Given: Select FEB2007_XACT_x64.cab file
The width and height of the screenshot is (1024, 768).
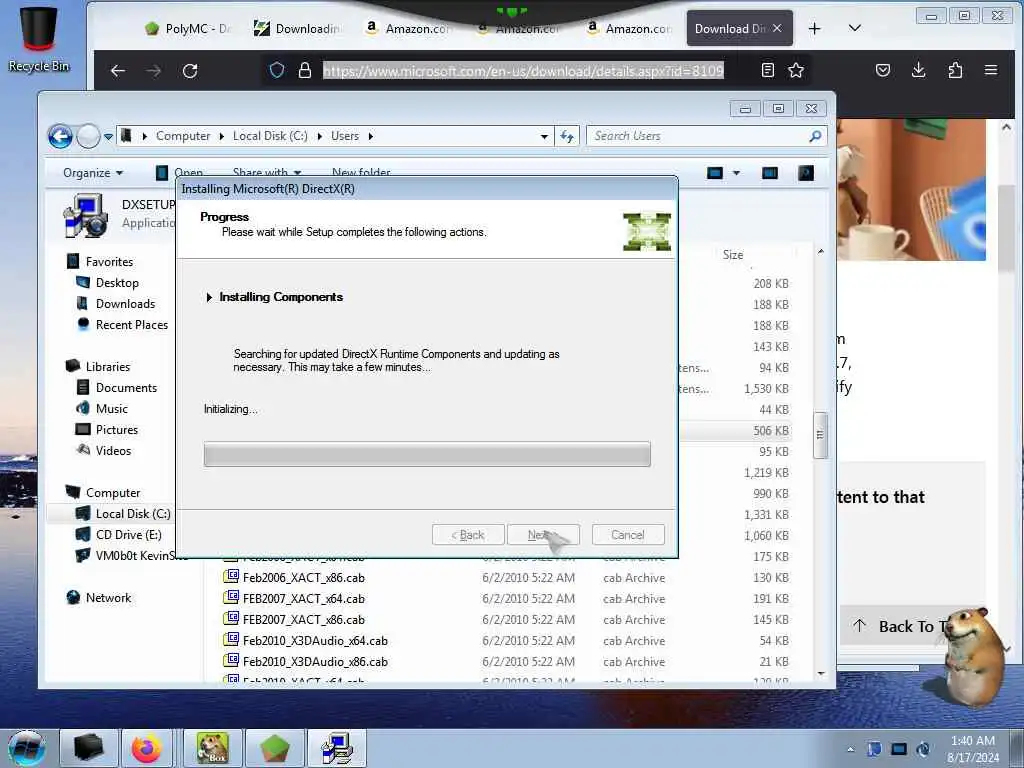Looking at the screenshot, I should pyautogui.click(x=304, y=598).
